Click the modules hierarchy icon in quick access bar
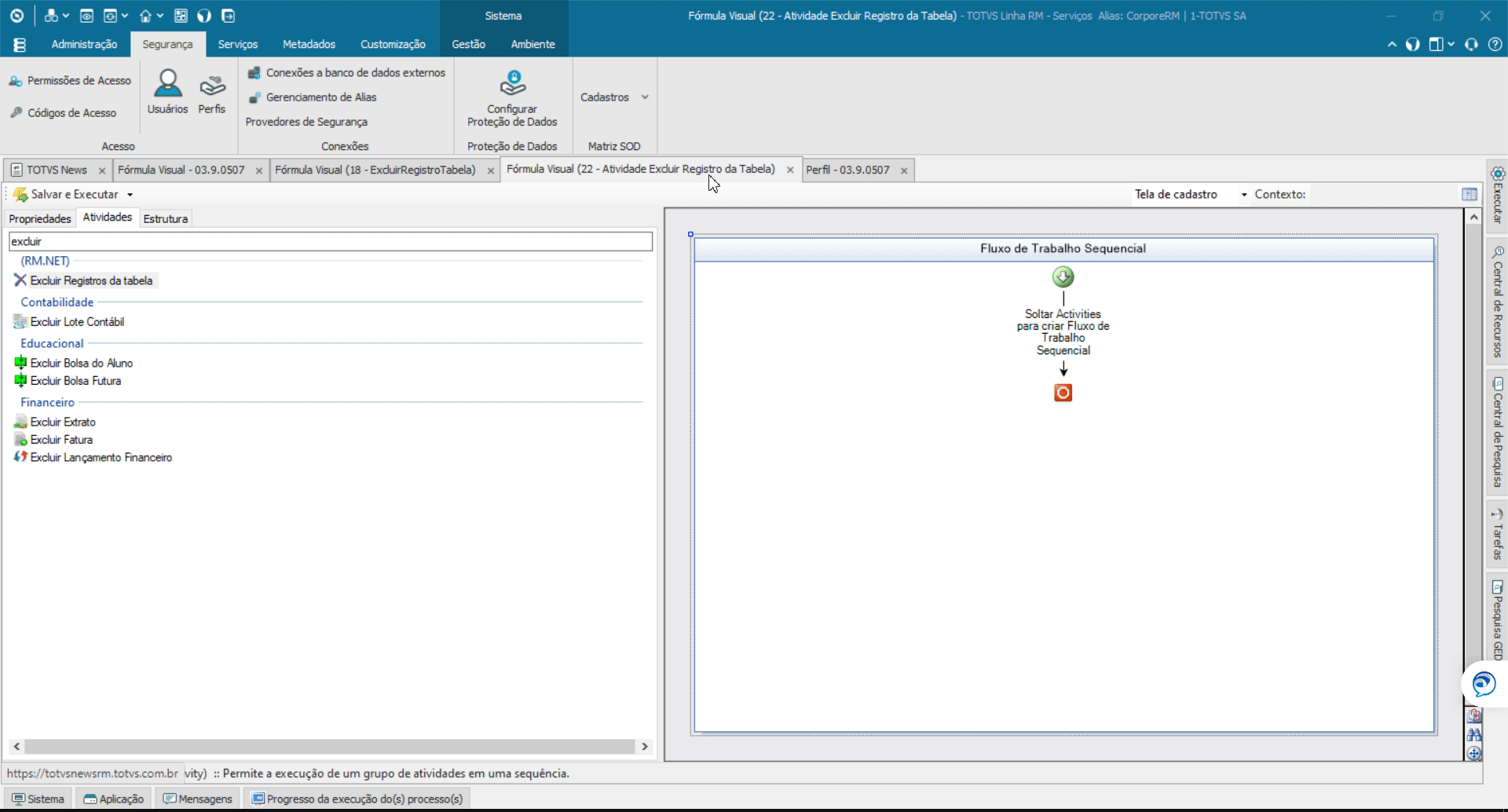Image resolution: width=1508 pixels, height=812 pixels. 51,16
